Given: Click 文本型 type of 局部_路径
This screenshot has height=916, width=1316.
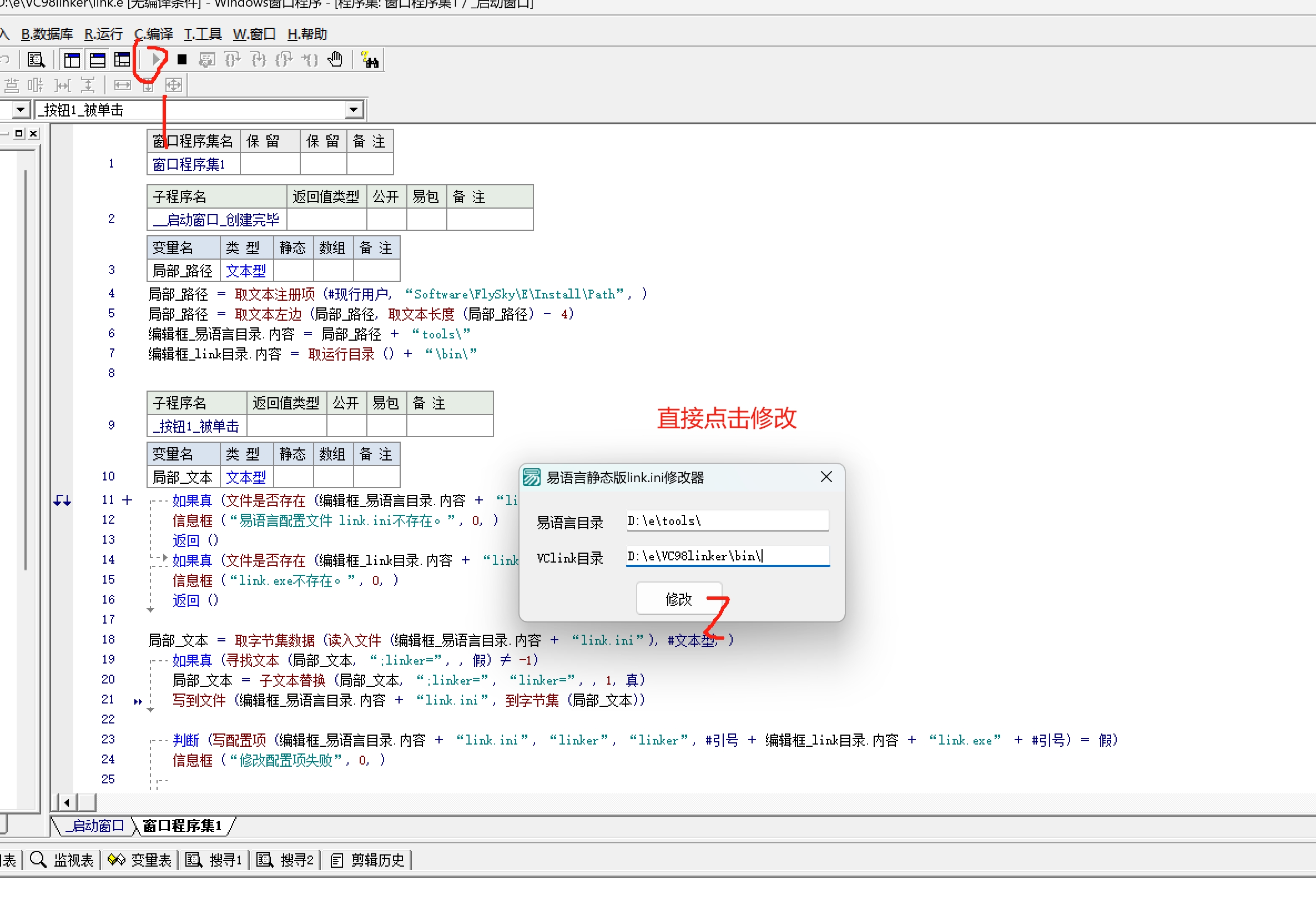Looking at the screenshot, I should [246, 270].
